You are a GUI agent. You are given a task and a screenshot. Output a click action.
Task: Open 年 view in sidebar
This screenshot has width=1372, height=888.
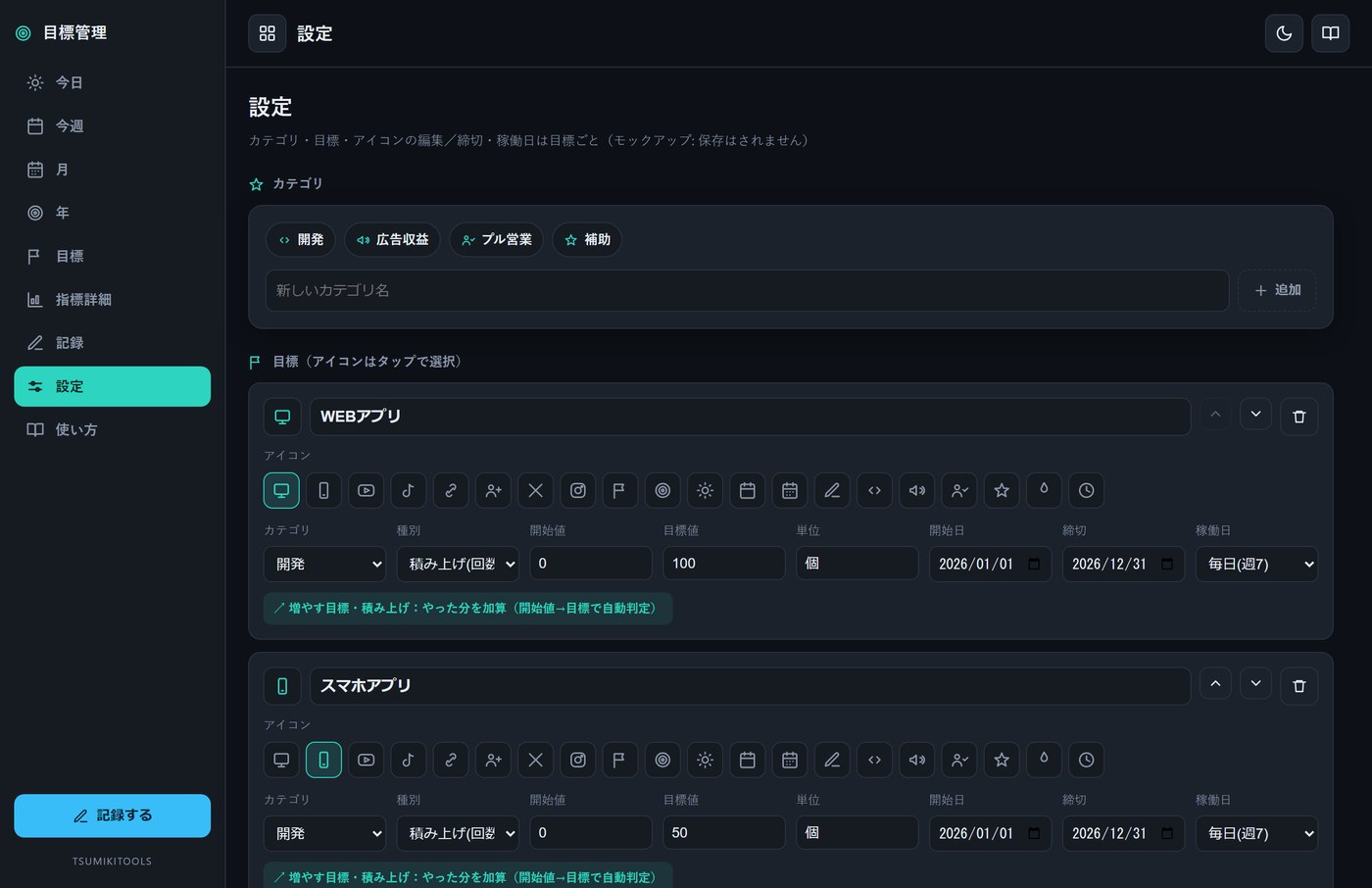coord(112,213)
